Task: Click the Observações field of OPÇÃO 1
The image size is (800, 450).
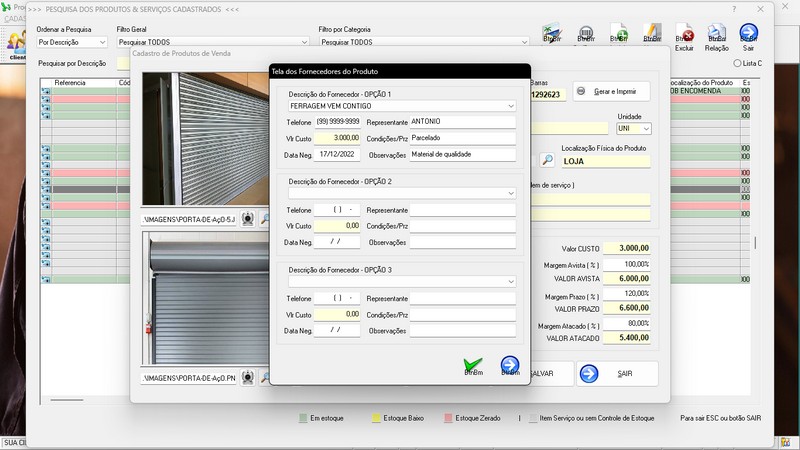Action: pyautogui.click(x=461, y=155)
